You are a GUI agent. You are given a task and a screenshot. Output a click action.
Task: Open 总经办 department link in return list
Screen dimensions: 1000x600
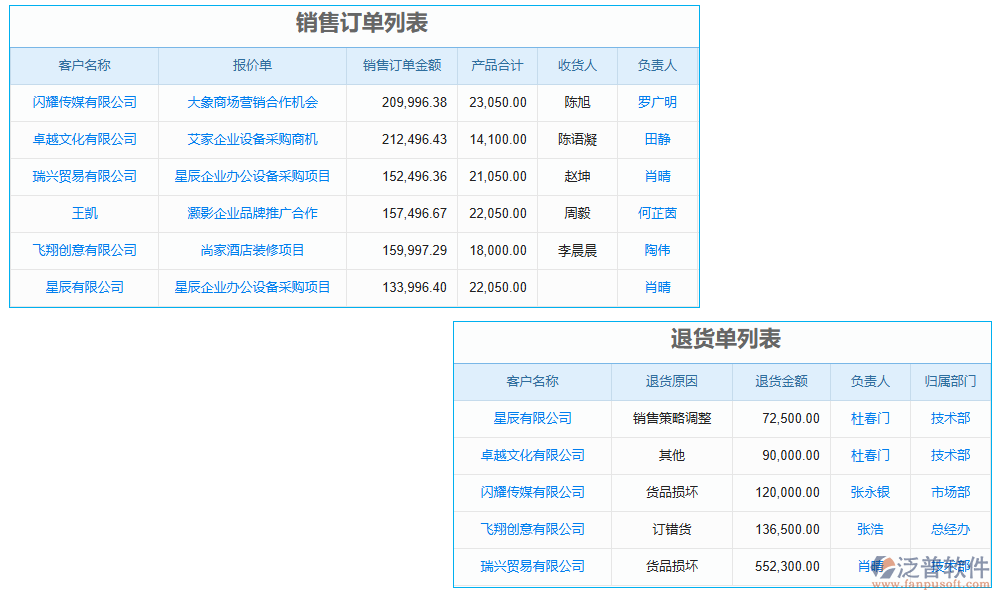[x=949, y=530]
